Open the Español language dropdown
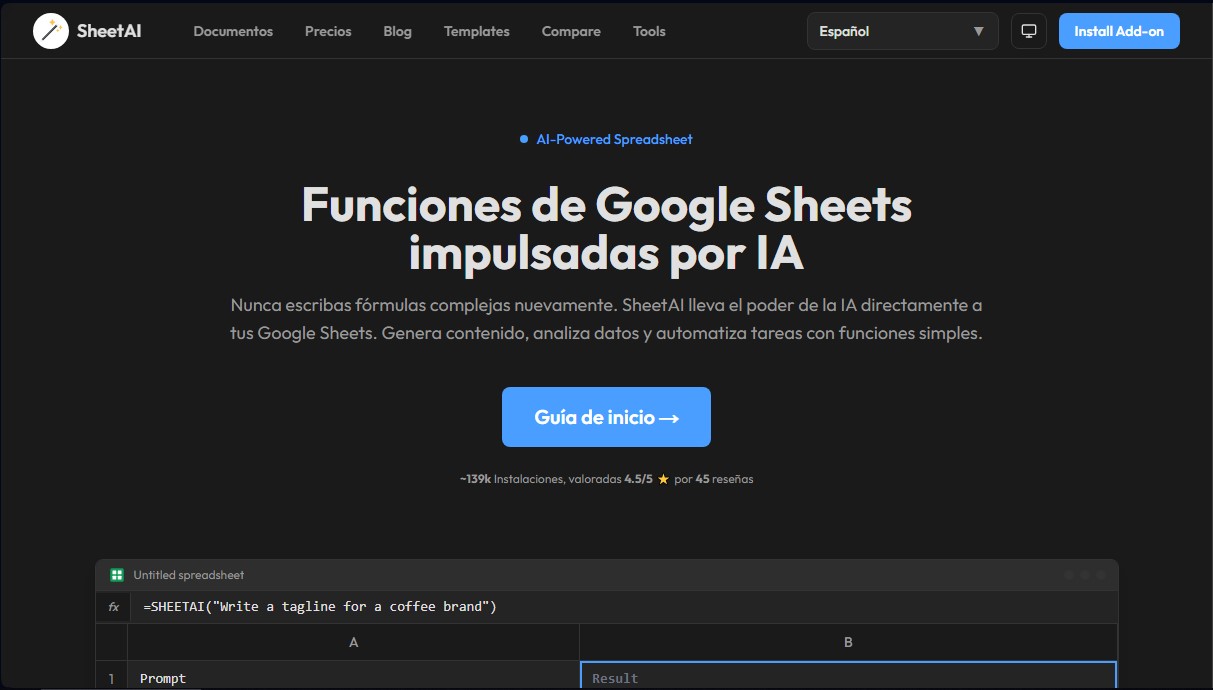 (903, 31)
